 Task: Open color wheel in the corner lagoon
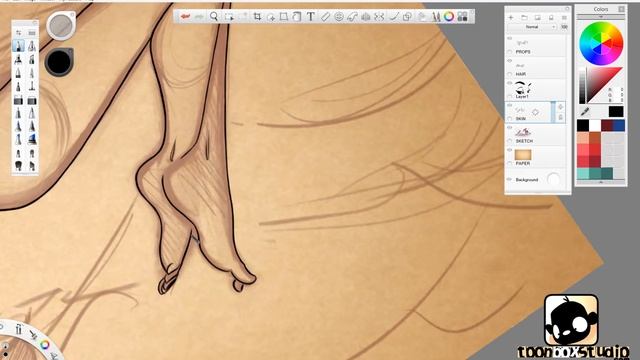[45, 345]
